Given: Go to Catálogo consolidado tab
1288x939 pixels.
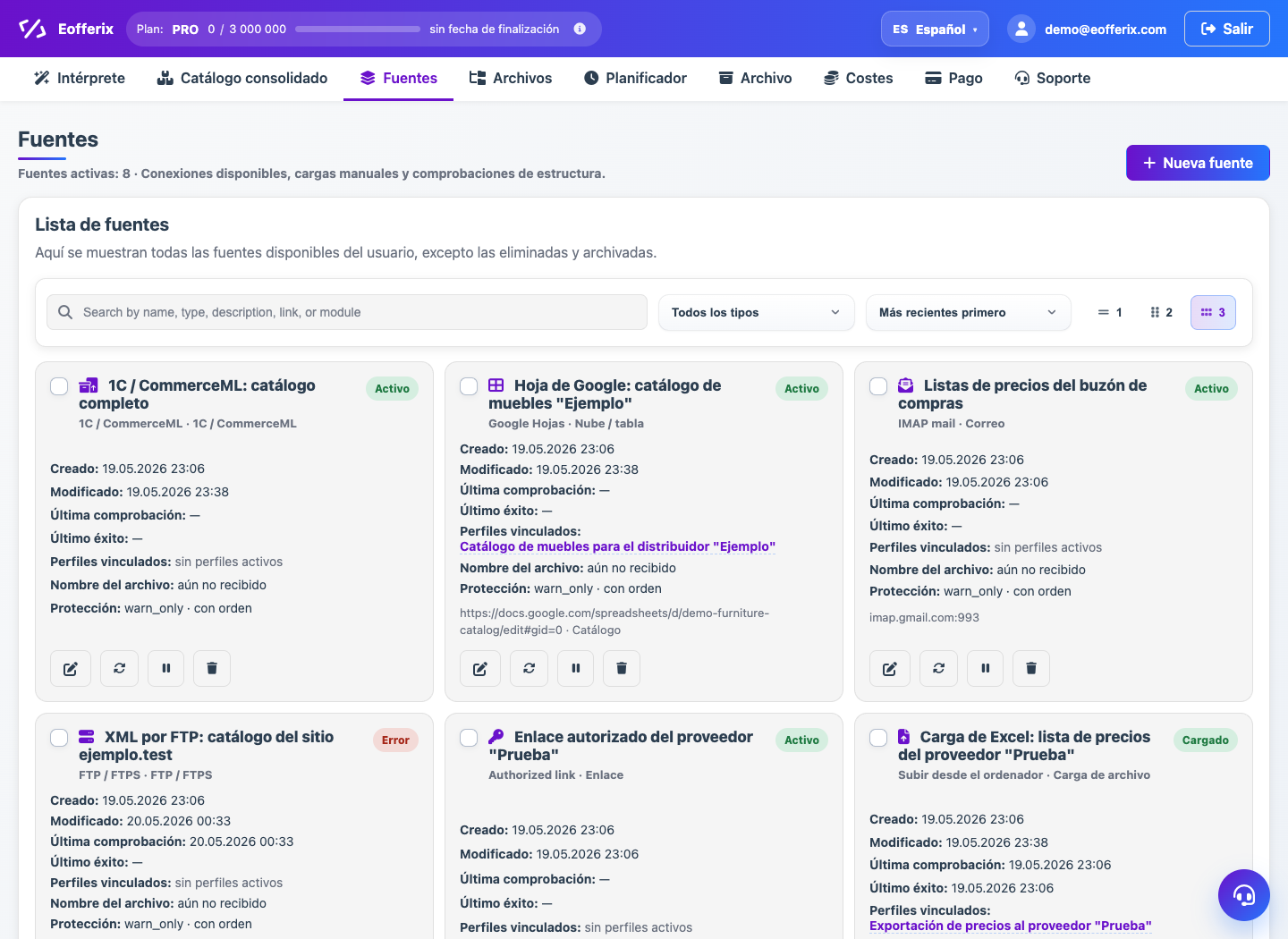Looking at the screenshot, I should pyautogui.click(x=242, y=78).
